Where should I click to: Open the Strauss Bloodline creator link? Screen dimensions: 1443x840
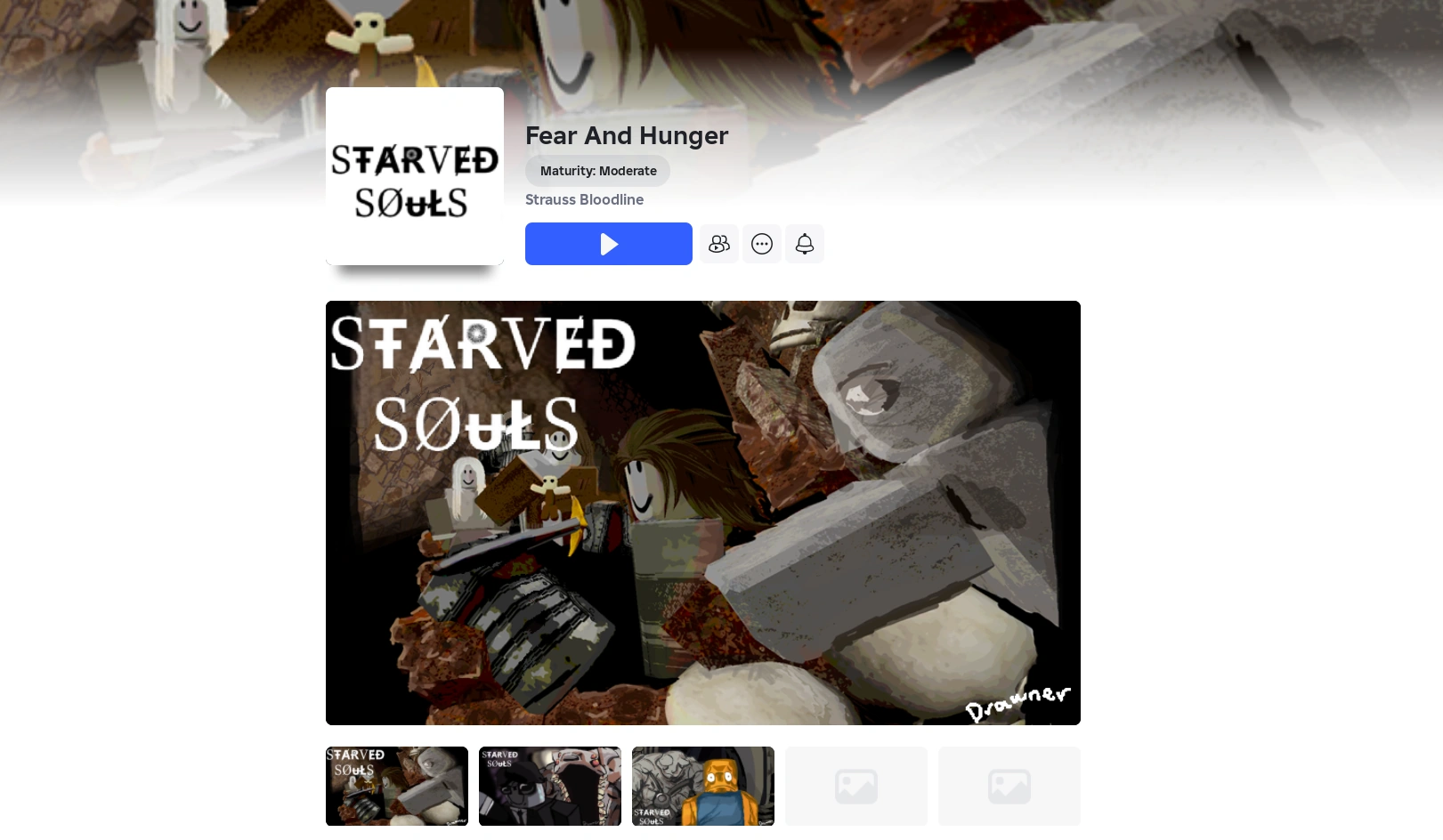(584, 199)
